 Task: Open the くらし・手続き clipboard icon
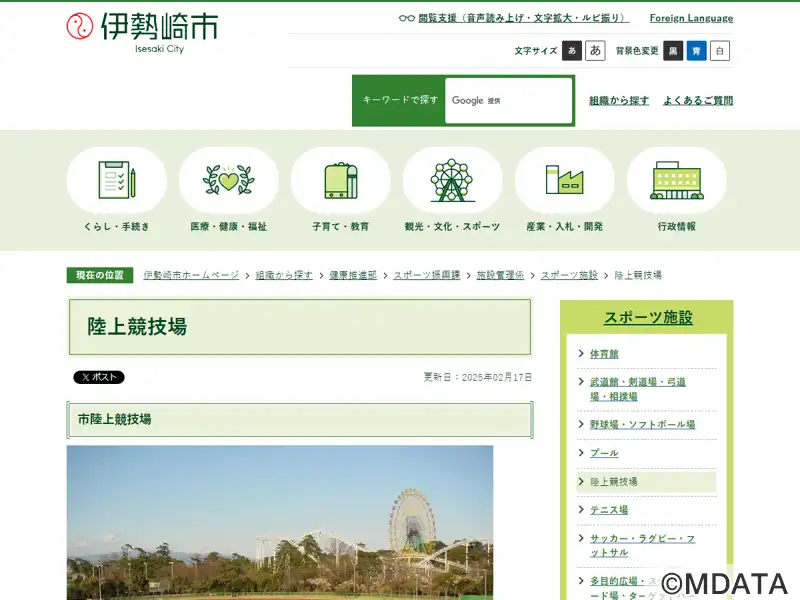coord(117,180)
